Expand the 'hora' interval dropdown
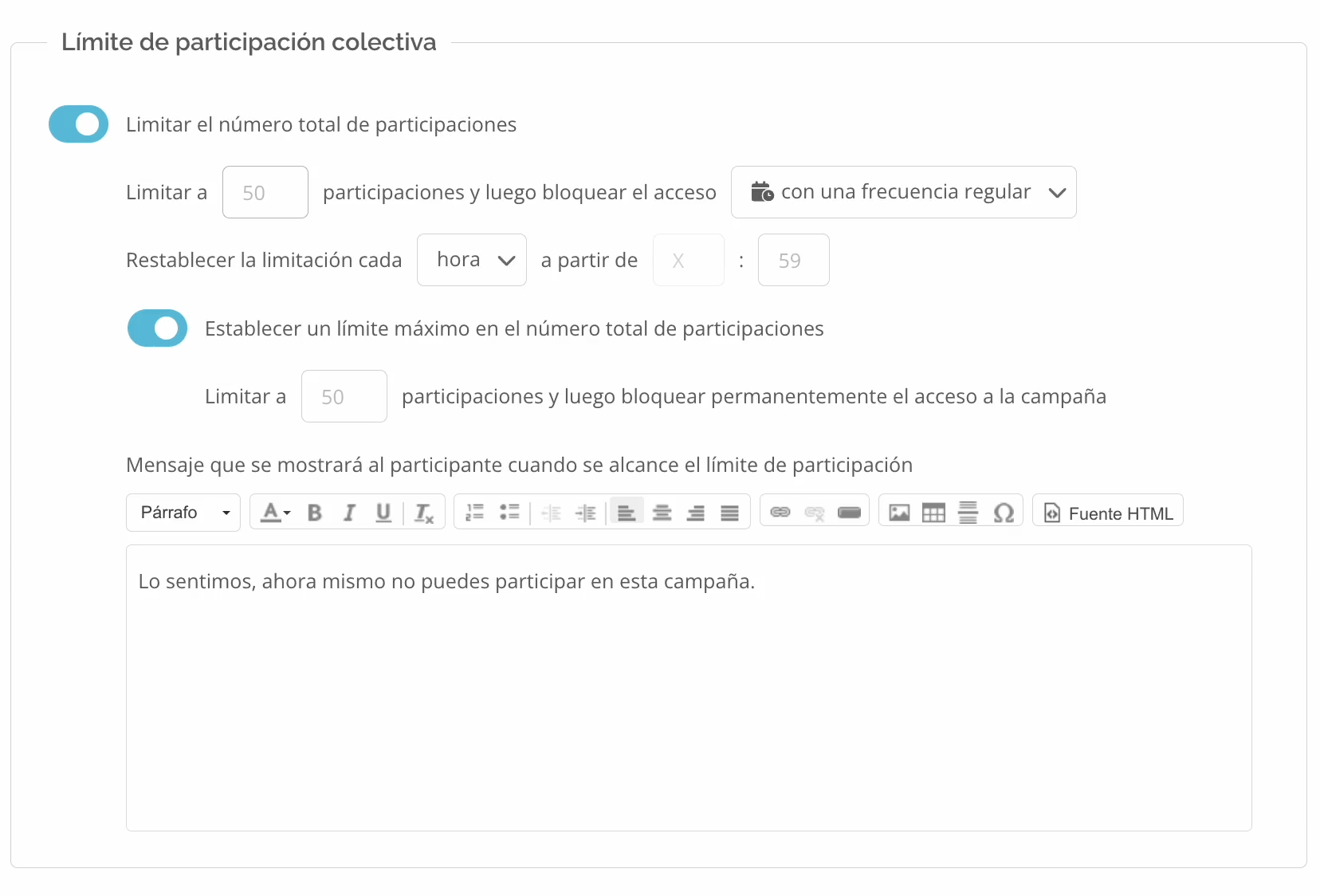 tap(472, 260)
